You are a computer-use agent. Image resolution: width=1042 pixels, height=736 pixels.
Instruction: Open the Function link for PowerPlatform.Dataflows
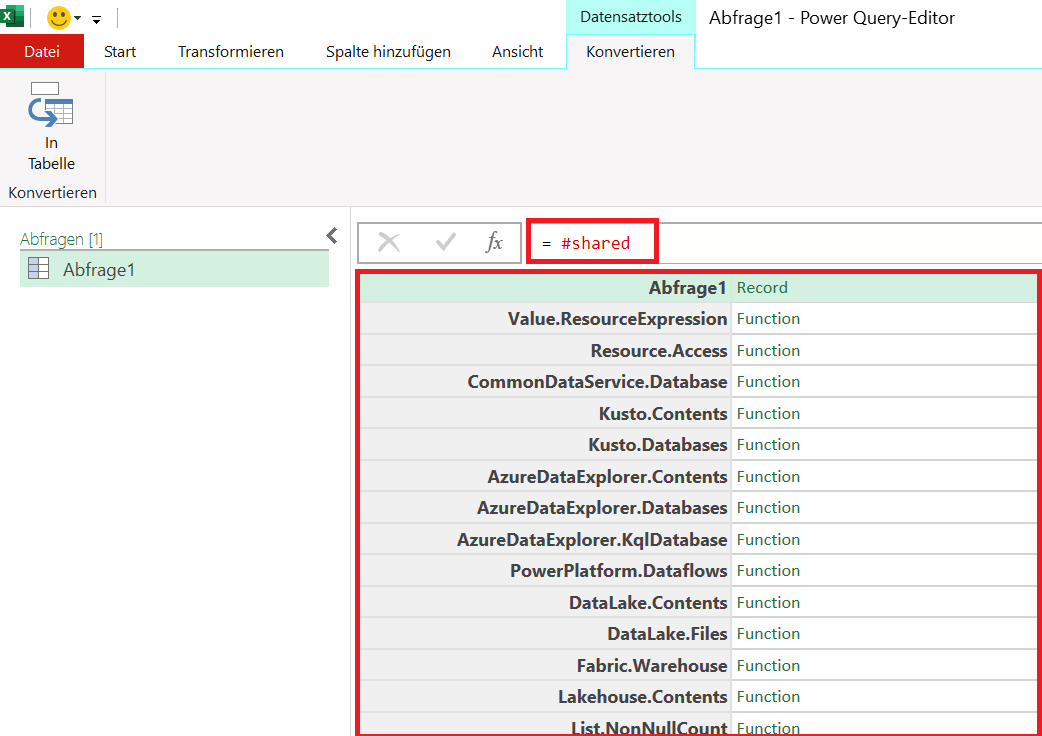(x=768, y=571)
